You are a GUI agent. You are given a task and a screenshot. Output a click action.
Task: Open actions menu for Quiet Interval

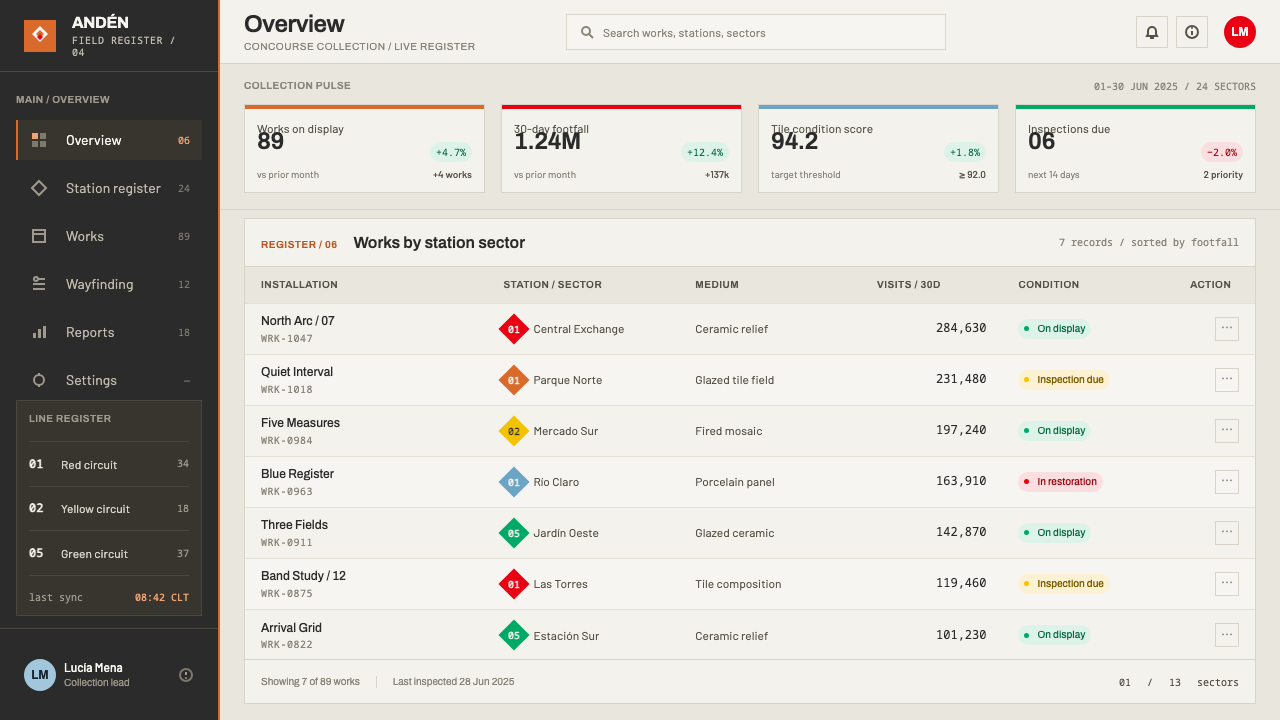pyautogui.click(x=1227, y=380)
